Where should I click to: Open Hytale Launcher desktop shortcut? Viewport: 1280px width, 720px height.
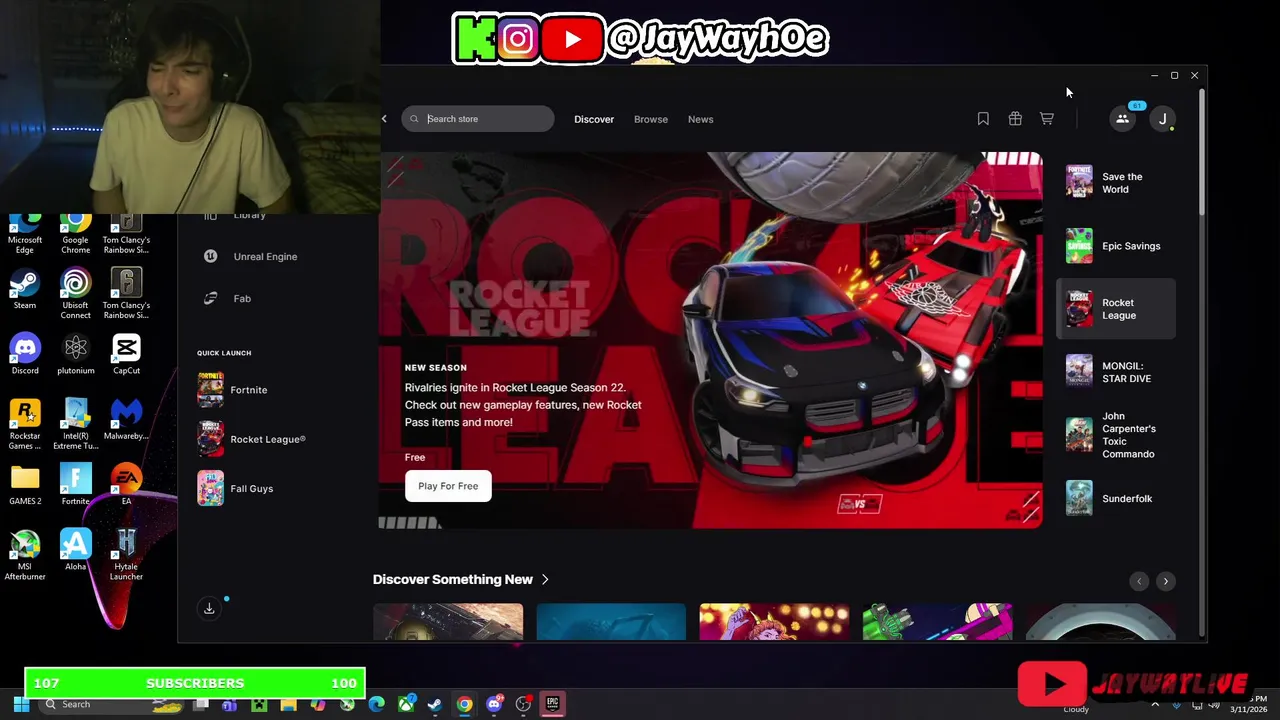(x=126, y=555)
